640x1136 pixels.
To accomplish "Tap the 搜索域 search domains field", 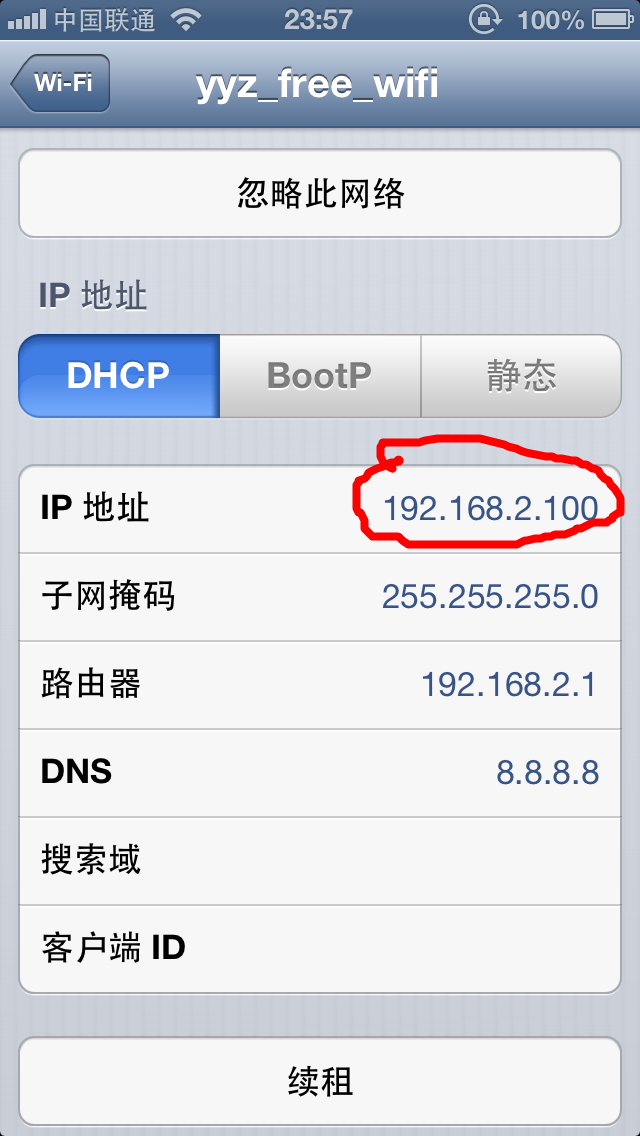I will click(320, 861).
